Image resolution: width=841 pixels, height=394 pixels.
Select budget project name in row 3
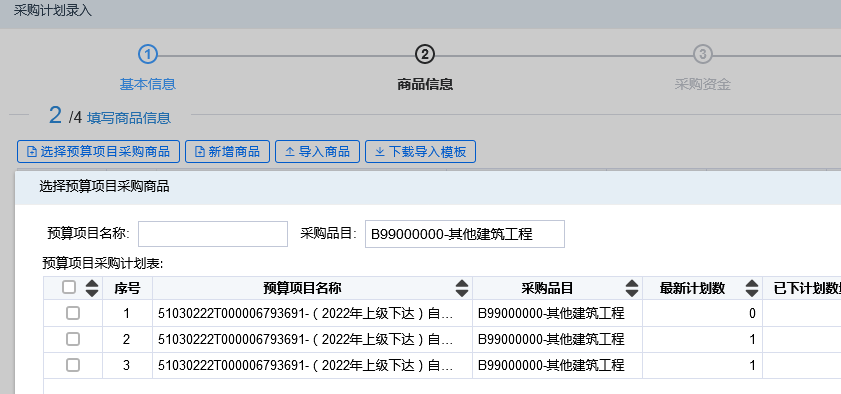pyautogui.click(x=306, y=366)
